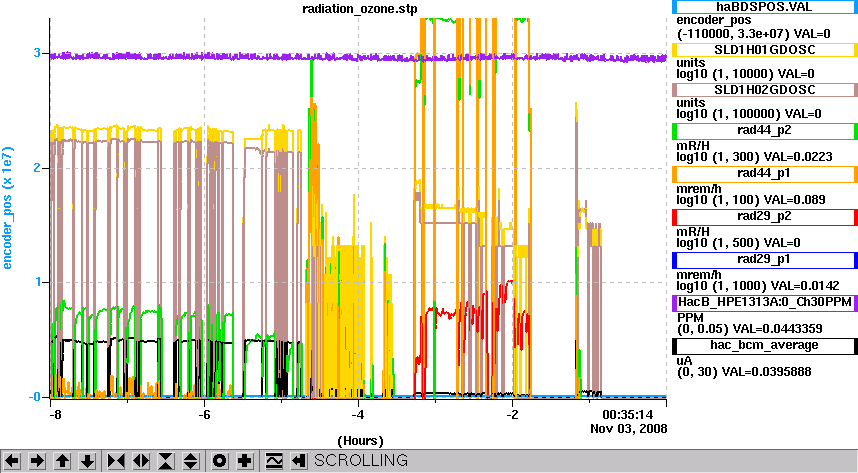This screenshot has width=858, height=473.
Task: Click the -6 hours tick label
Action: pos(204,414)
